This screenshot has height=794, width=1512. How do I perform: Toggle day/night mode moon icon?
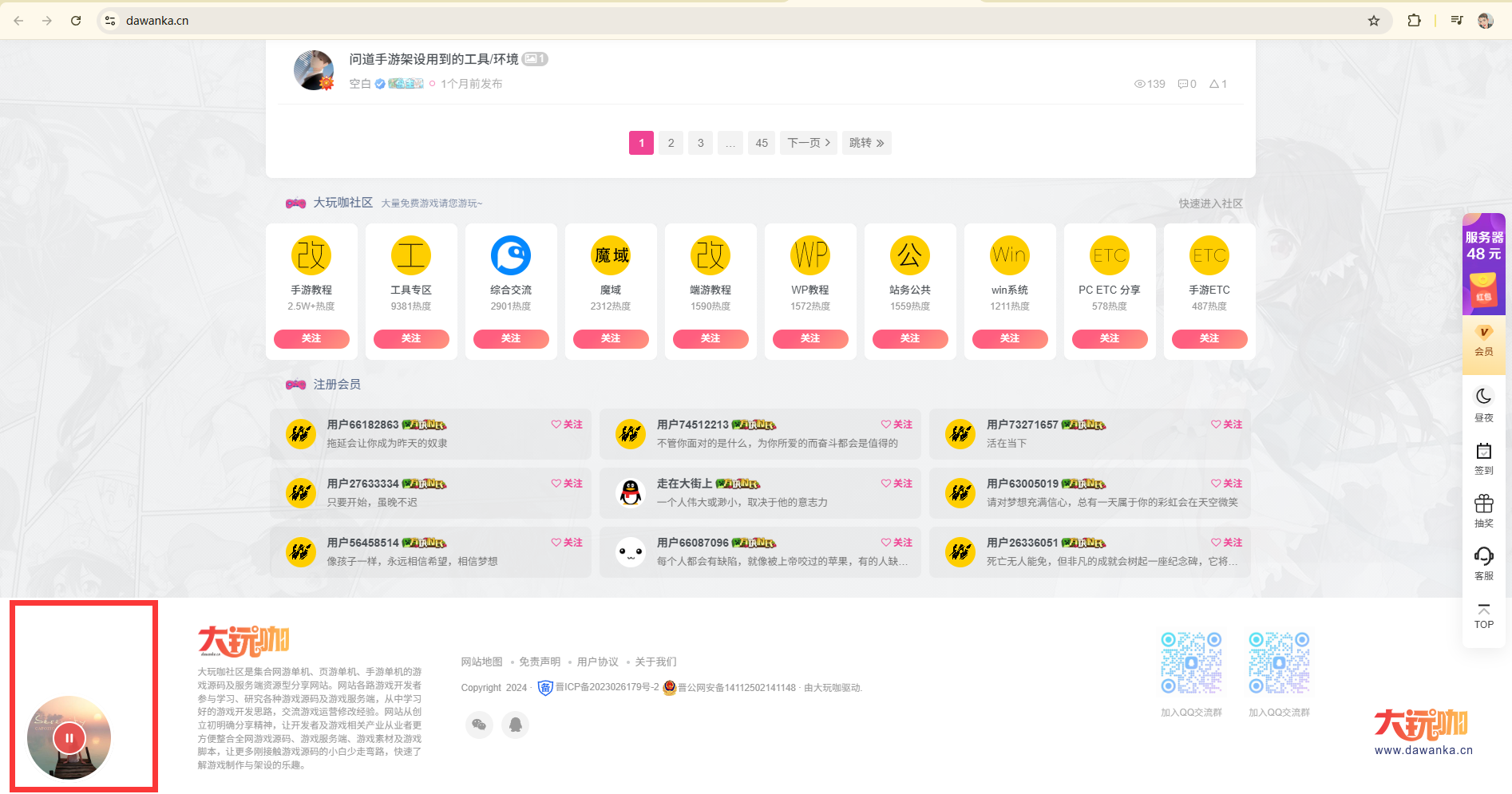pos(1483,397)
